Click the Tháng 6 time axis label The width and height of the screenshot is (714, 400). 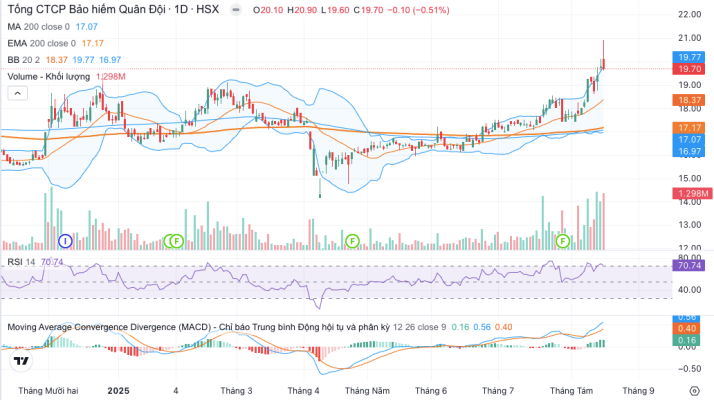431,391
